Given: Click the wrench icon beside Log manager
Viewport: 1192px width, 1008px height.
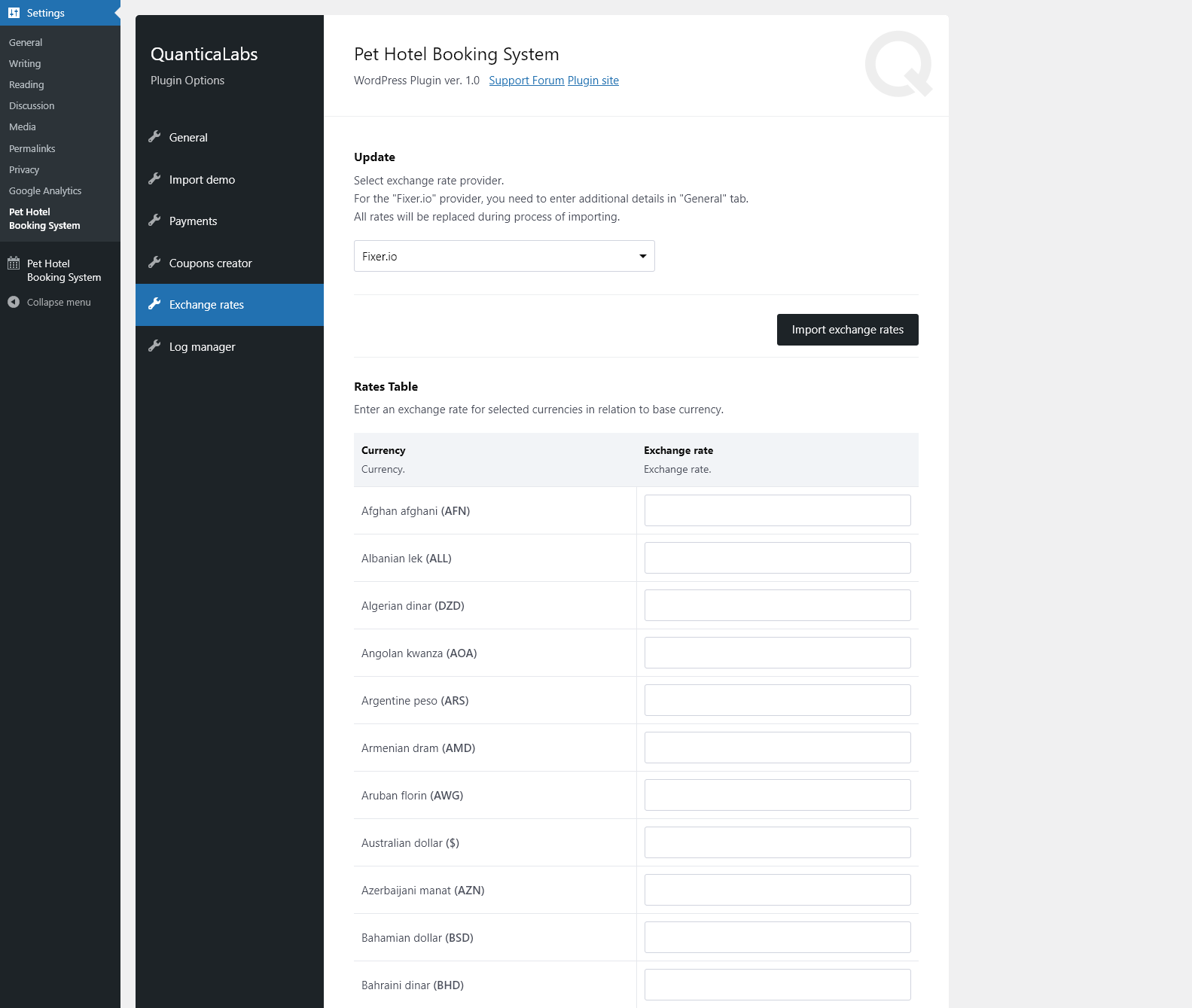Looking at the screenshot, I should coord(154,346).
